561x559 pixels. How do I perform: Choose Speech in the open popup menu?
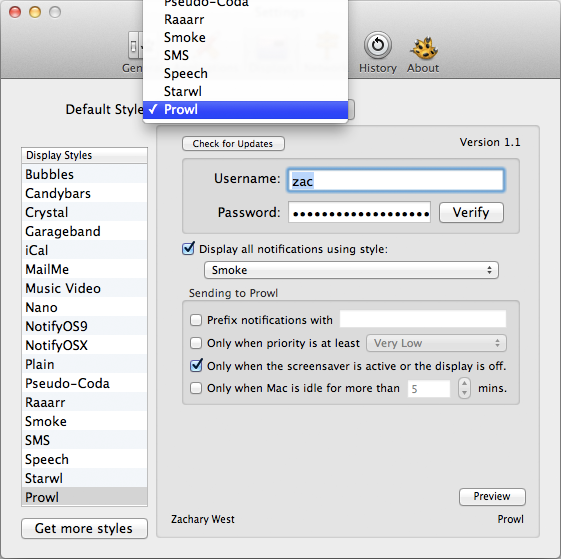coord(245,73)
